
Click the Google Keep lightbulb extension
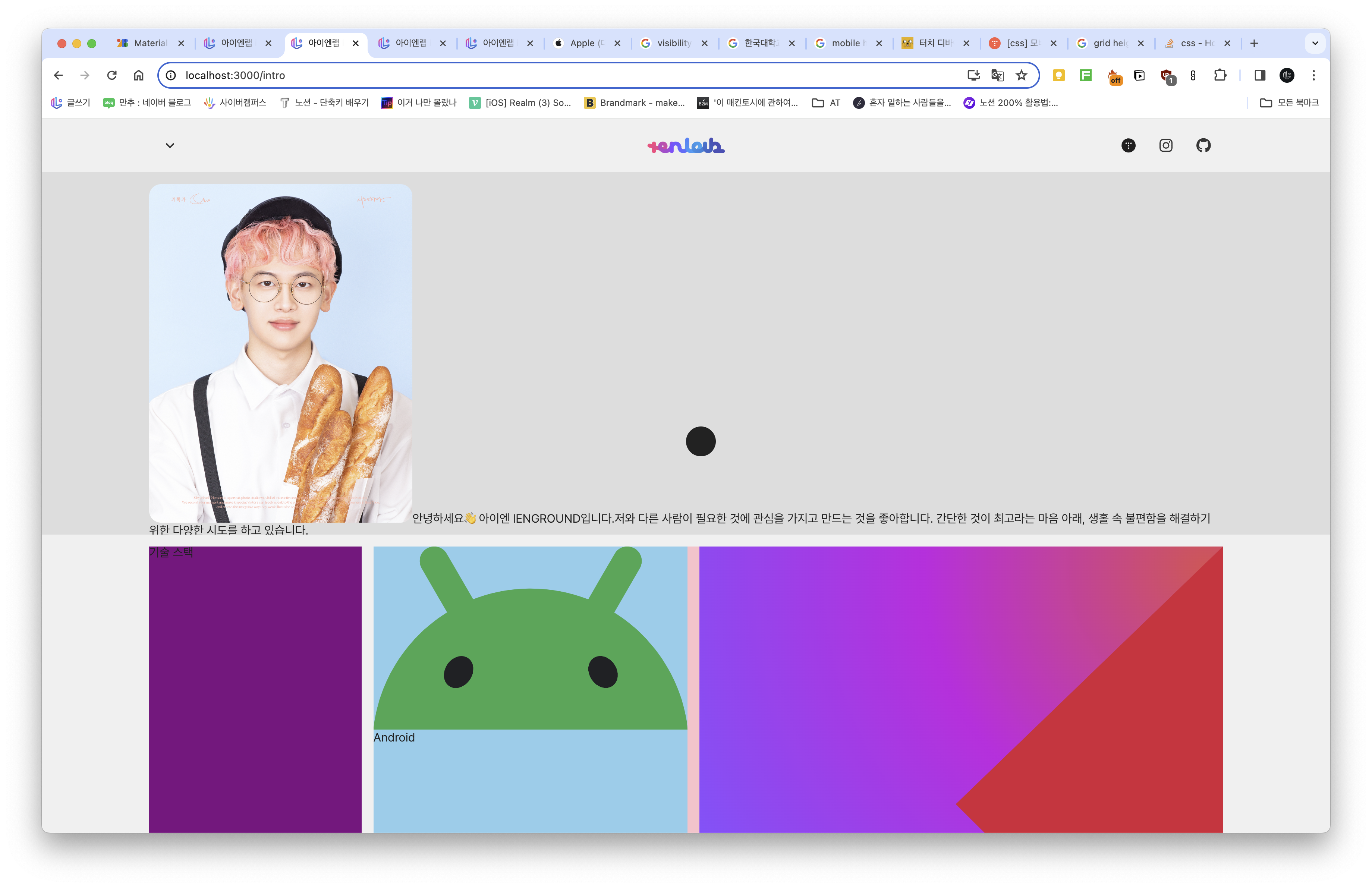pyautogui.click(x=1058, y=75)
